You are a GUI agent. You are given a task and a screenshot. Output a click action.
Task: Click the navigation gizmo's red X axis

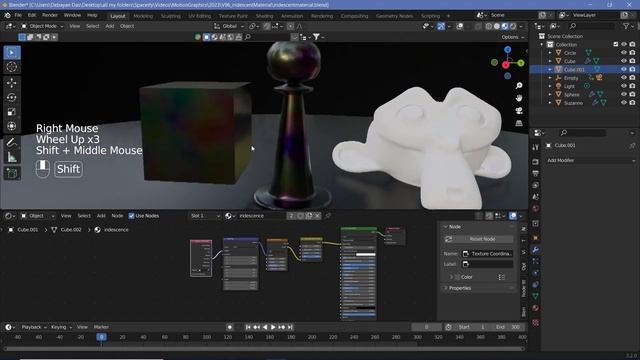tap(506, 65)
